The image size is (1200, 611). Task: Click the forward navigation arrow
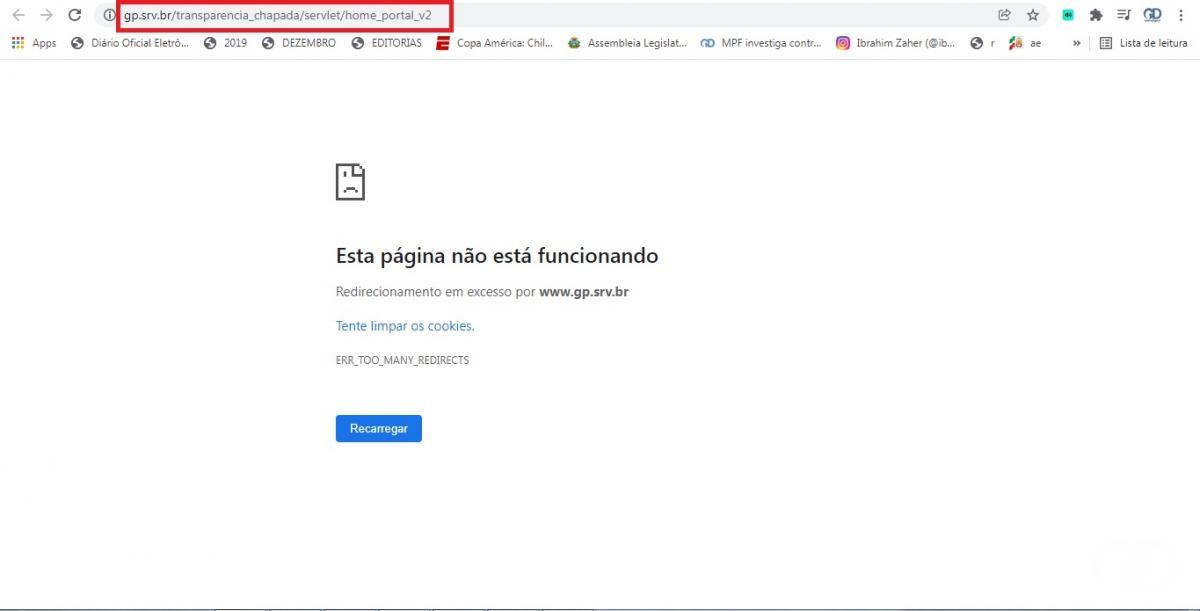click(46, 15)
